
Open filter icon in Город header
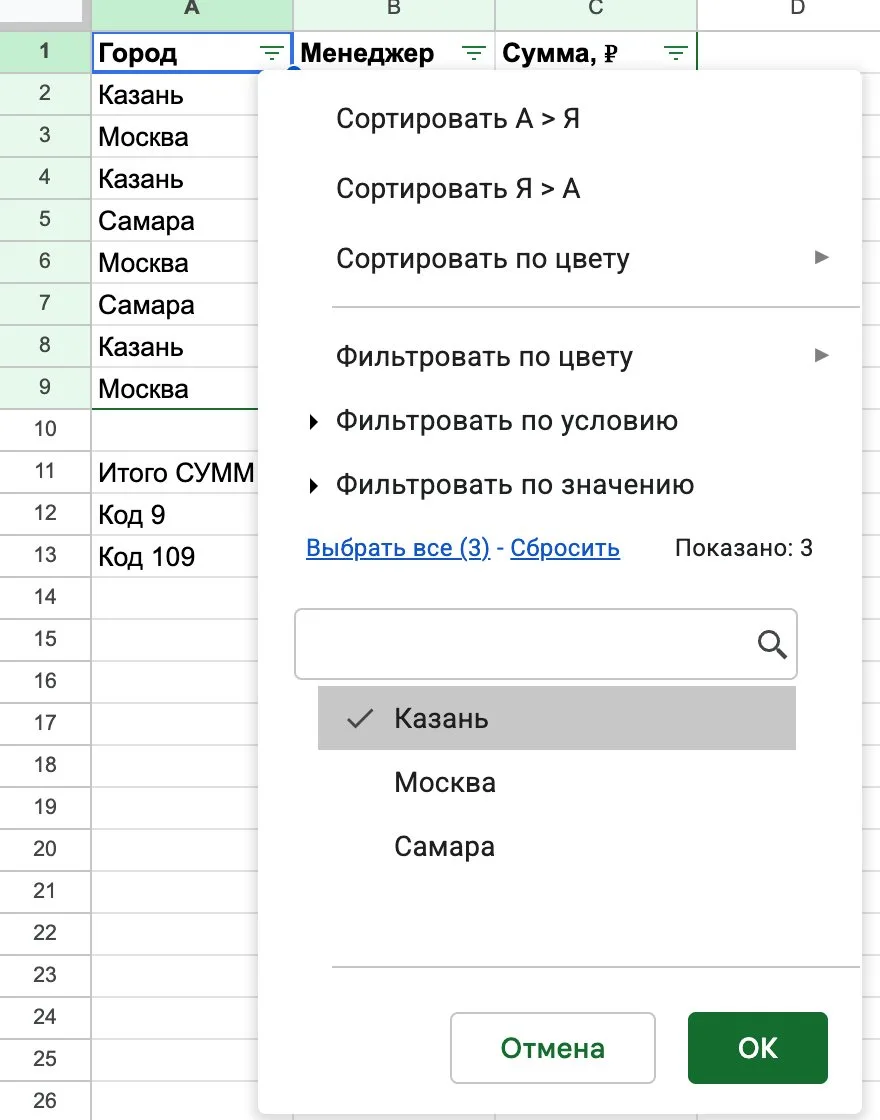tap(271, 53)
